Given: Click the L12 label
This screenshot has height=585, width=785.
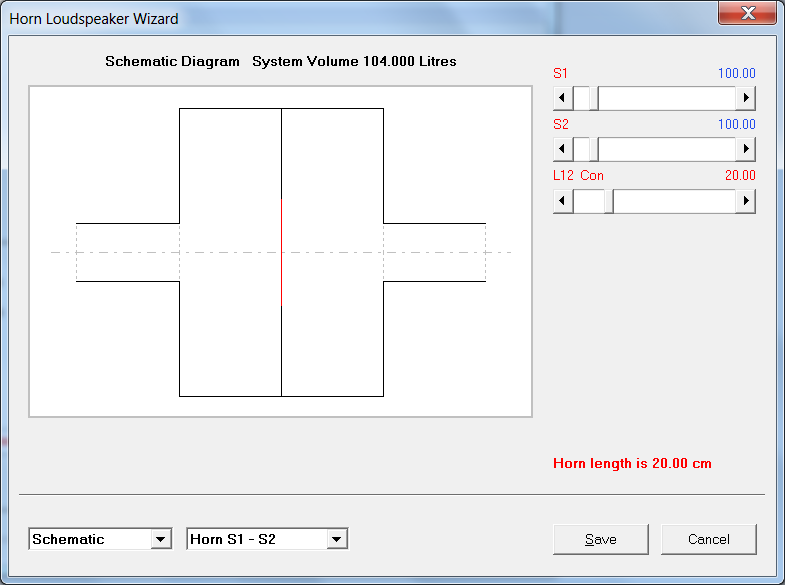Looking at the screenshot, I should [563, 176].
